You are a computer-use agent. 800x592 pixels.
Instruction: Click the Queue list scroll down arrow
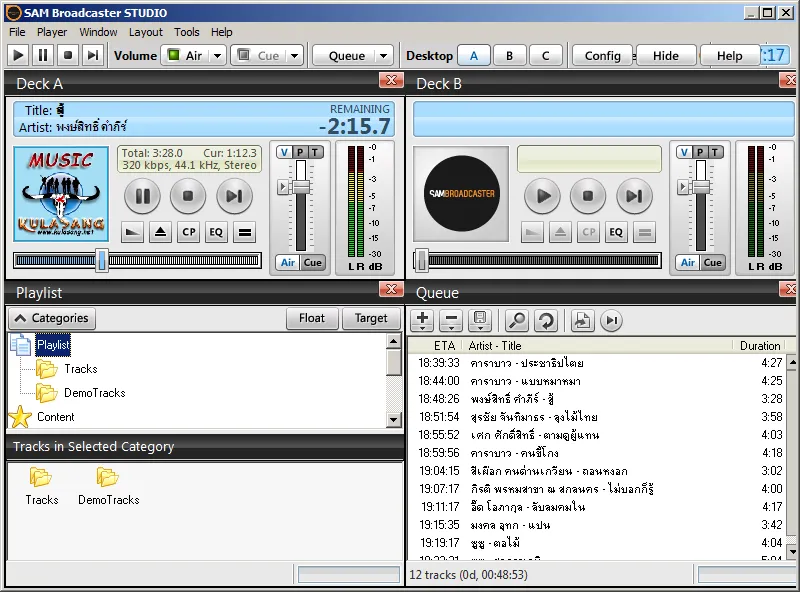click(792, 552)
